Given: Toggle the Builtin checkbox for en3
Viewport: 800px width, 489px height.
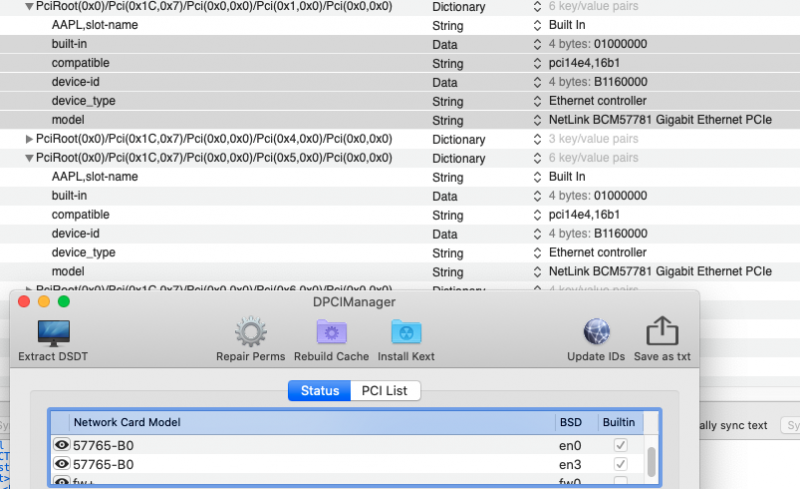Looking at the screenshot, I should (620, 464).
